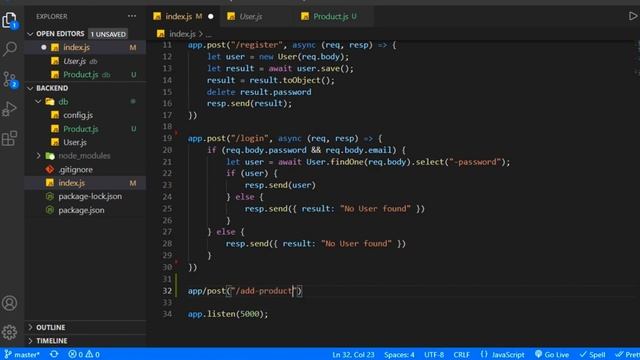This screenshot has width=640, height=360.
Task: Click the .gitignore file icon
Action: [x=50, y=169]
